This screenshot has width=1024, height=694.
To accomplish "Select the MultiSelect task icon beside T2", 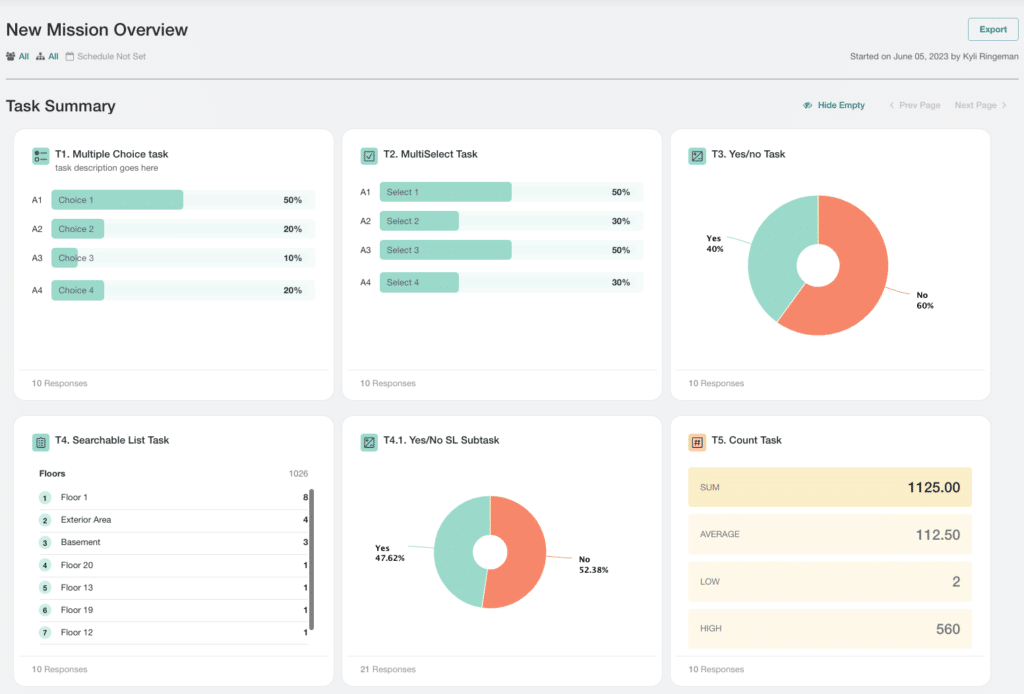I will coord(368,155).
